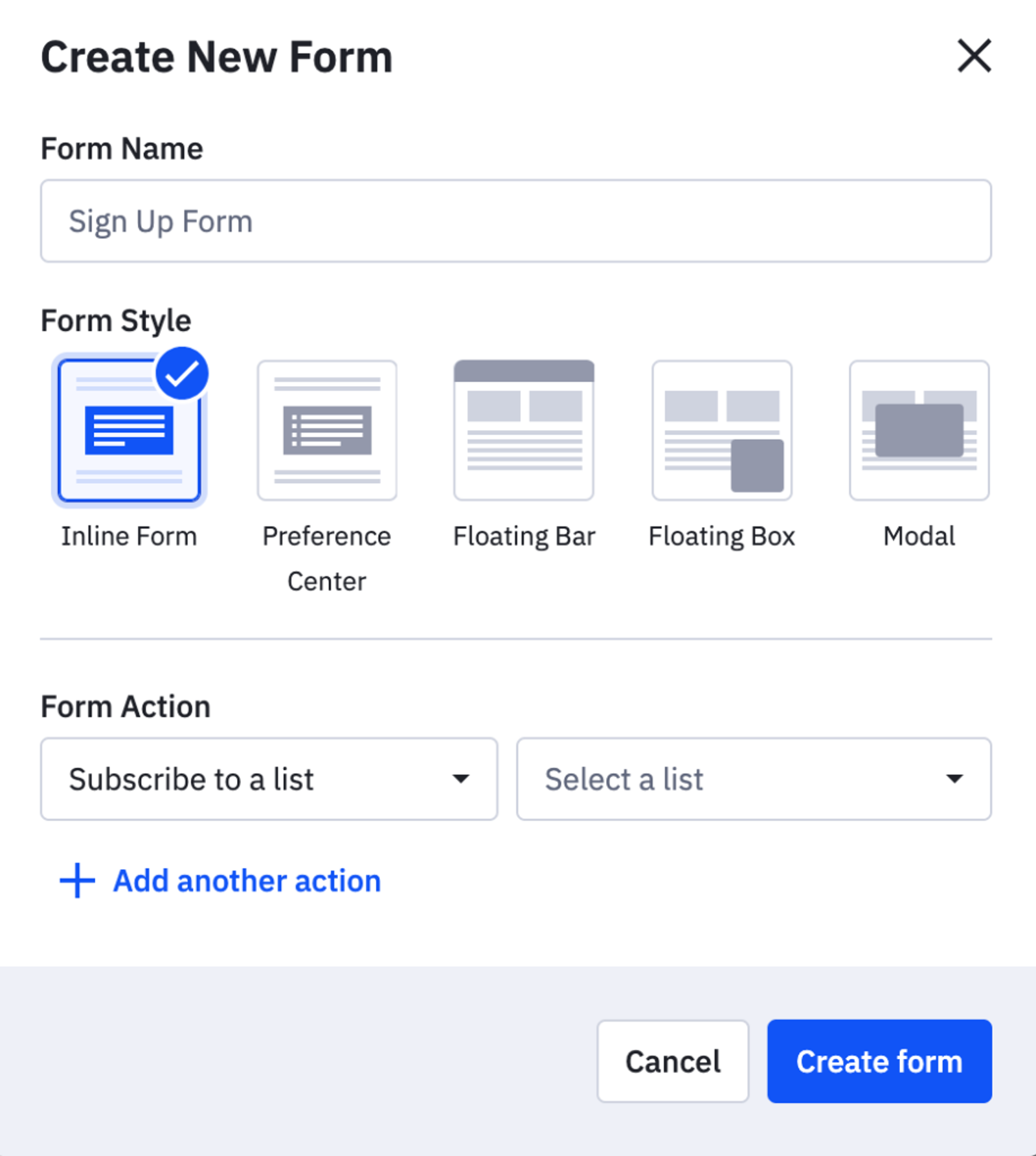Viewport: 1036px width, 1156px height.
Task: Click the Floating Box text label
Action: pyautogui.click(x=722, y=536)
